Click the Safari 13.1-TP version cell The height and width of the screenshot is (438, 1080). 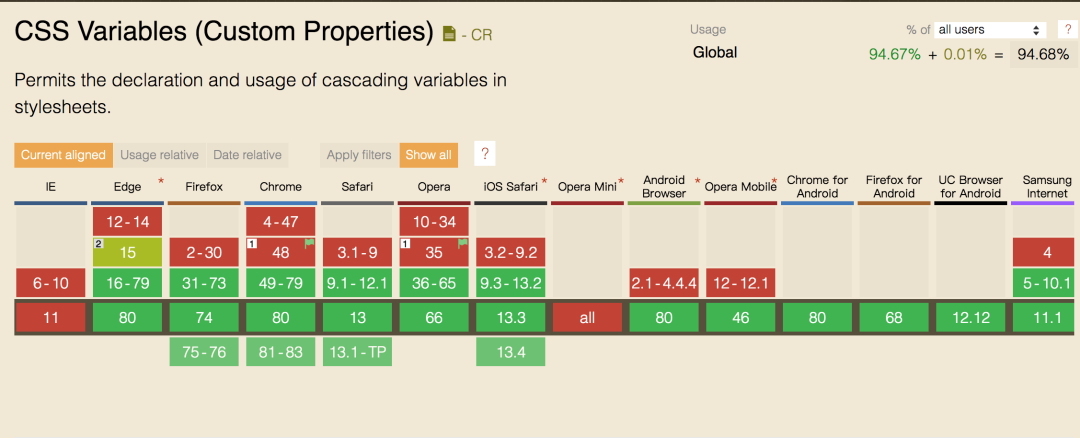point(358,352)
